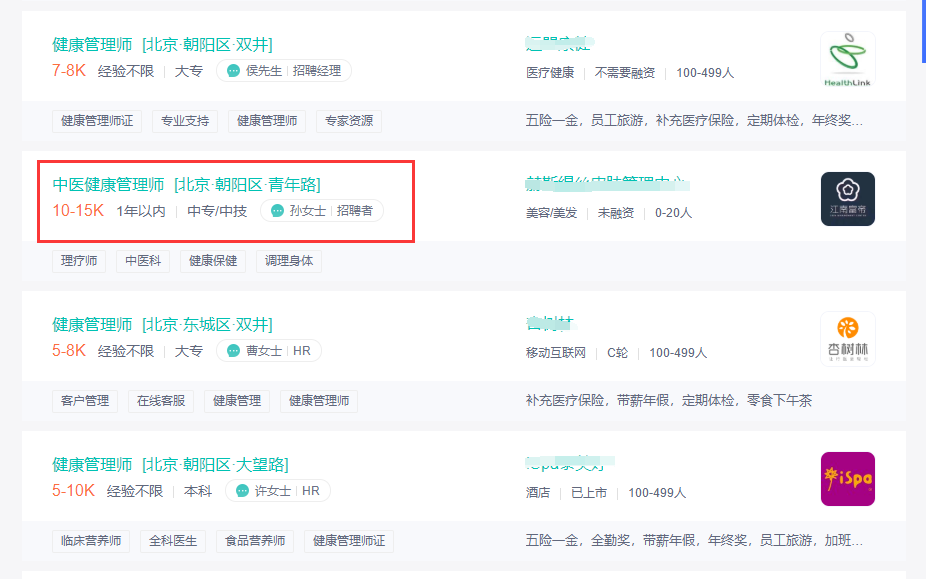Select the 客户管理 skill tag
The image size is (926, 579).
[85, 401]
